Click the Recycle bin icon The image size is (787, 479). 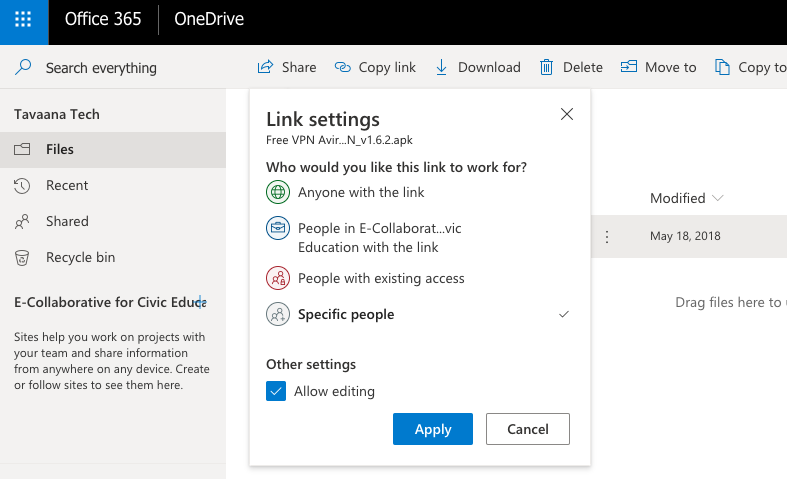[22, 258]
